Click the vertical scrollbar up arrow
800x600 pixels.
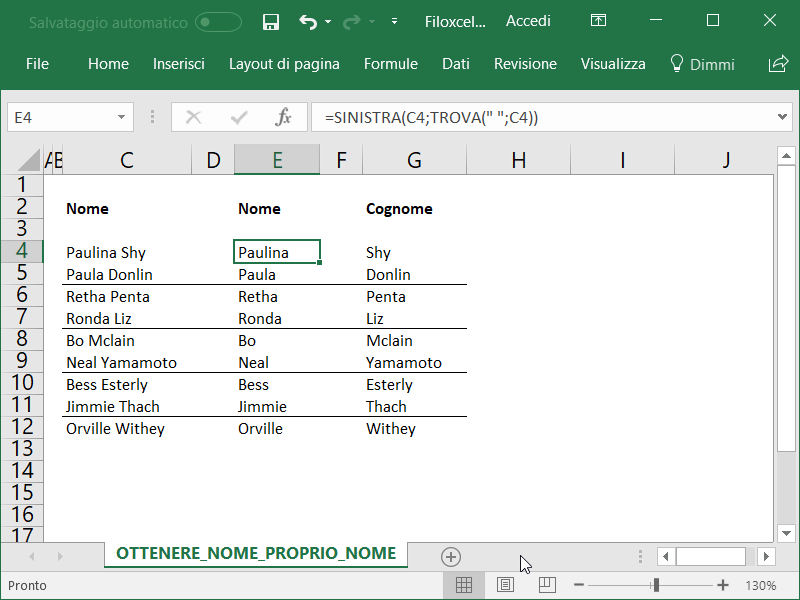786,156
